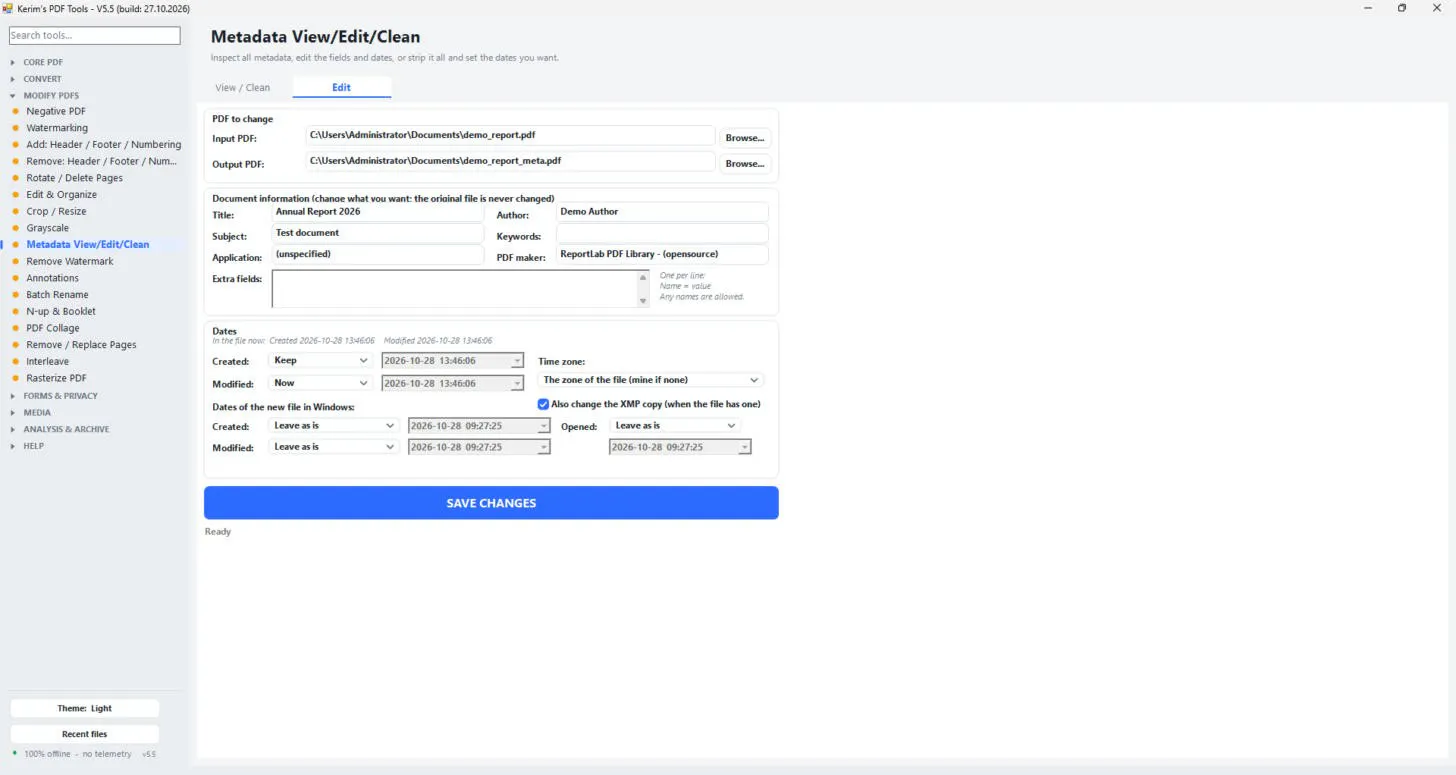Switch to the Edit tab
Screen dimensions: 1456x775
click(x=342, y=87)
